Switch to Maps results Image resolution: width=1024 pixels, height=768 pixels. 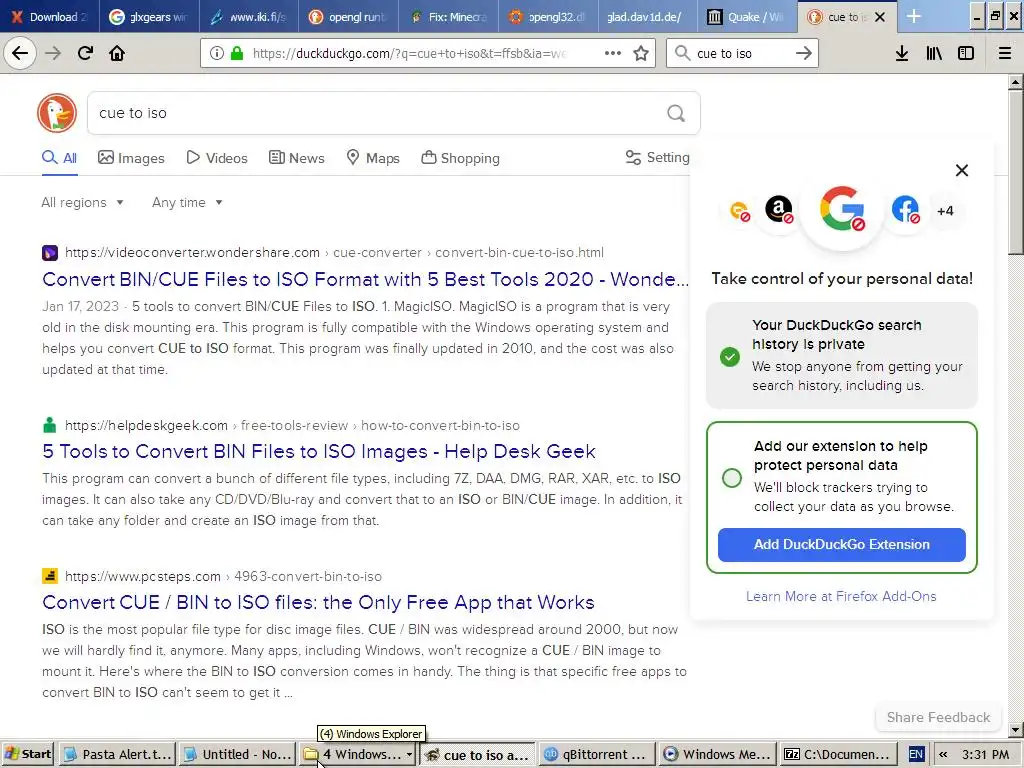(x=373, y=158)
